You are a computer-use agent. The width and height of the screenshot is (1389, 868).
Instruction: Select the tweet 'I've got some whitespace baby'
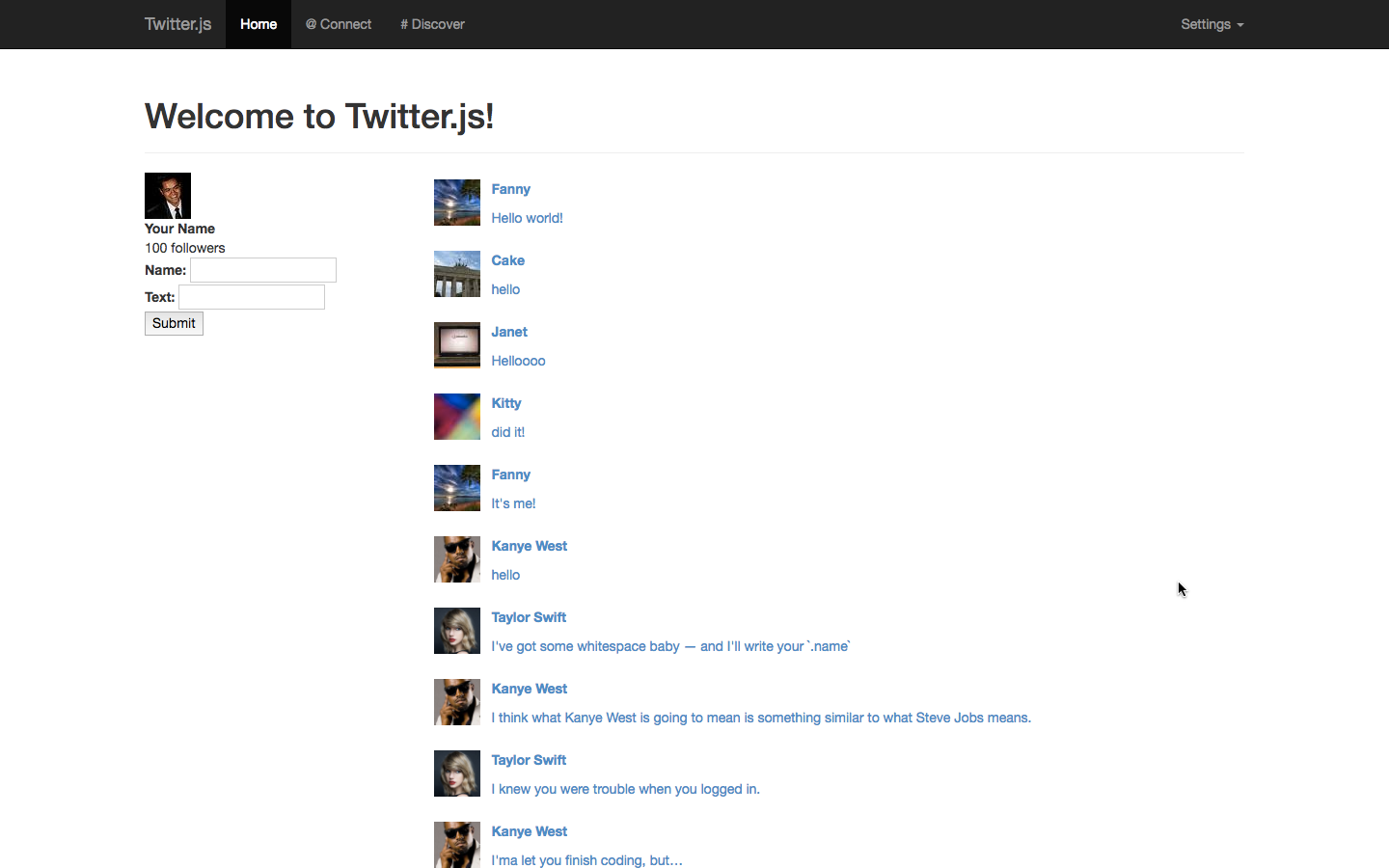click(x=671, y=646)
